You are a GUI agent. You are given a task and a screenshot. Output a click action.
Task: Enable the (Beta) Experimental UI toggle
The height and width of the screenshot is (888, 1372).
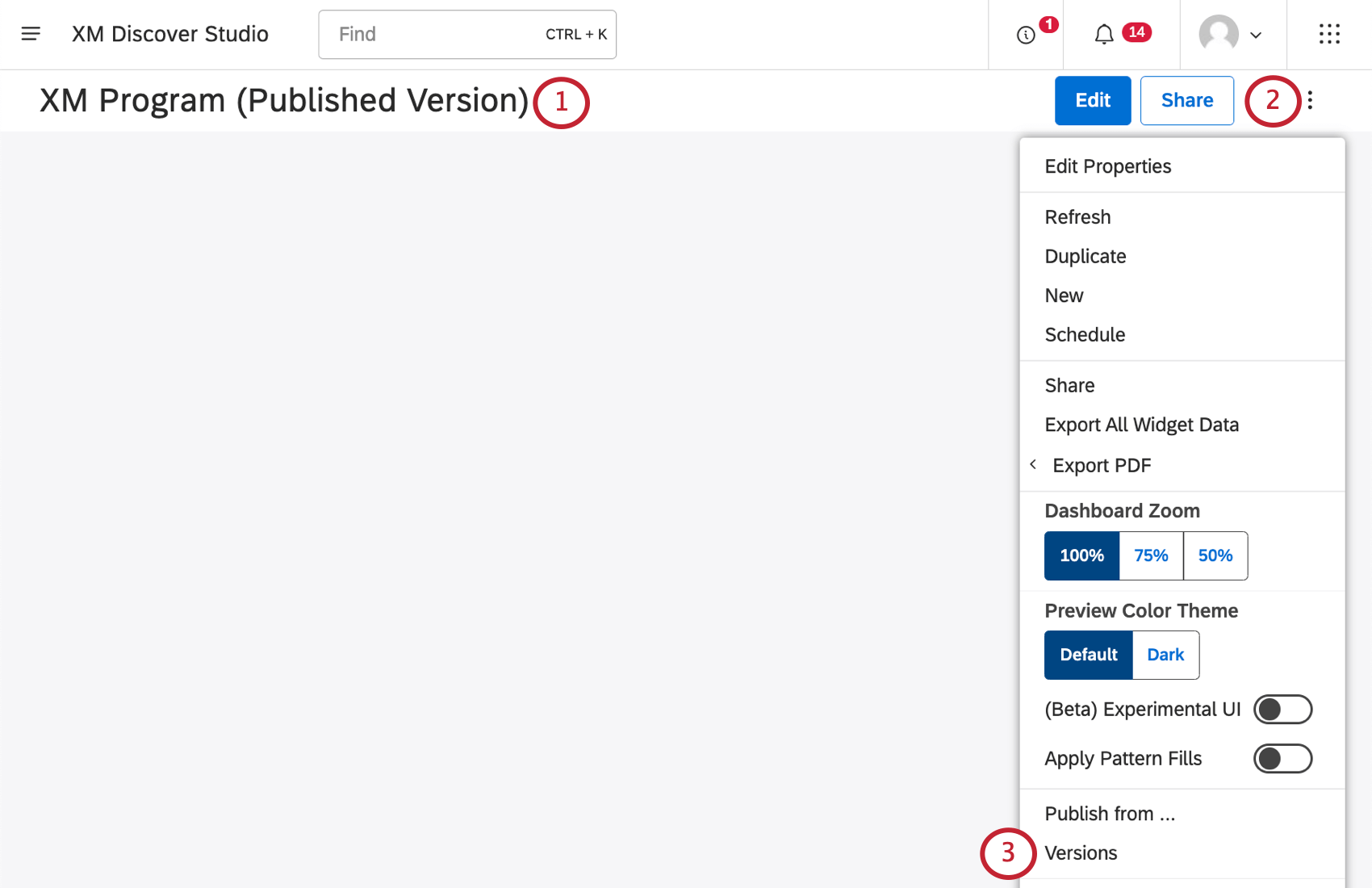(x=1283, y=709)
